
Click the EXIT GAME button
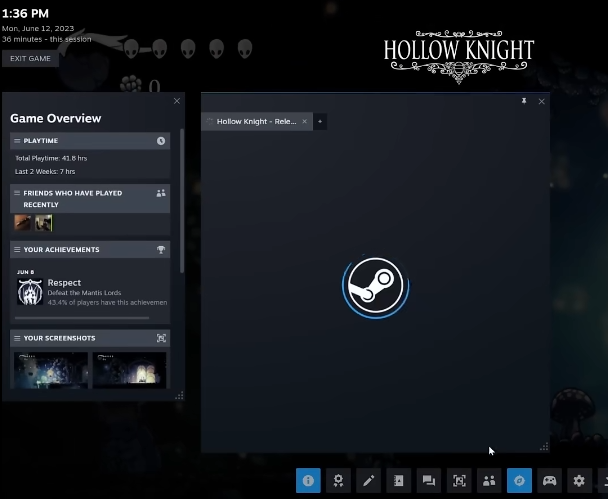point(30,59)
